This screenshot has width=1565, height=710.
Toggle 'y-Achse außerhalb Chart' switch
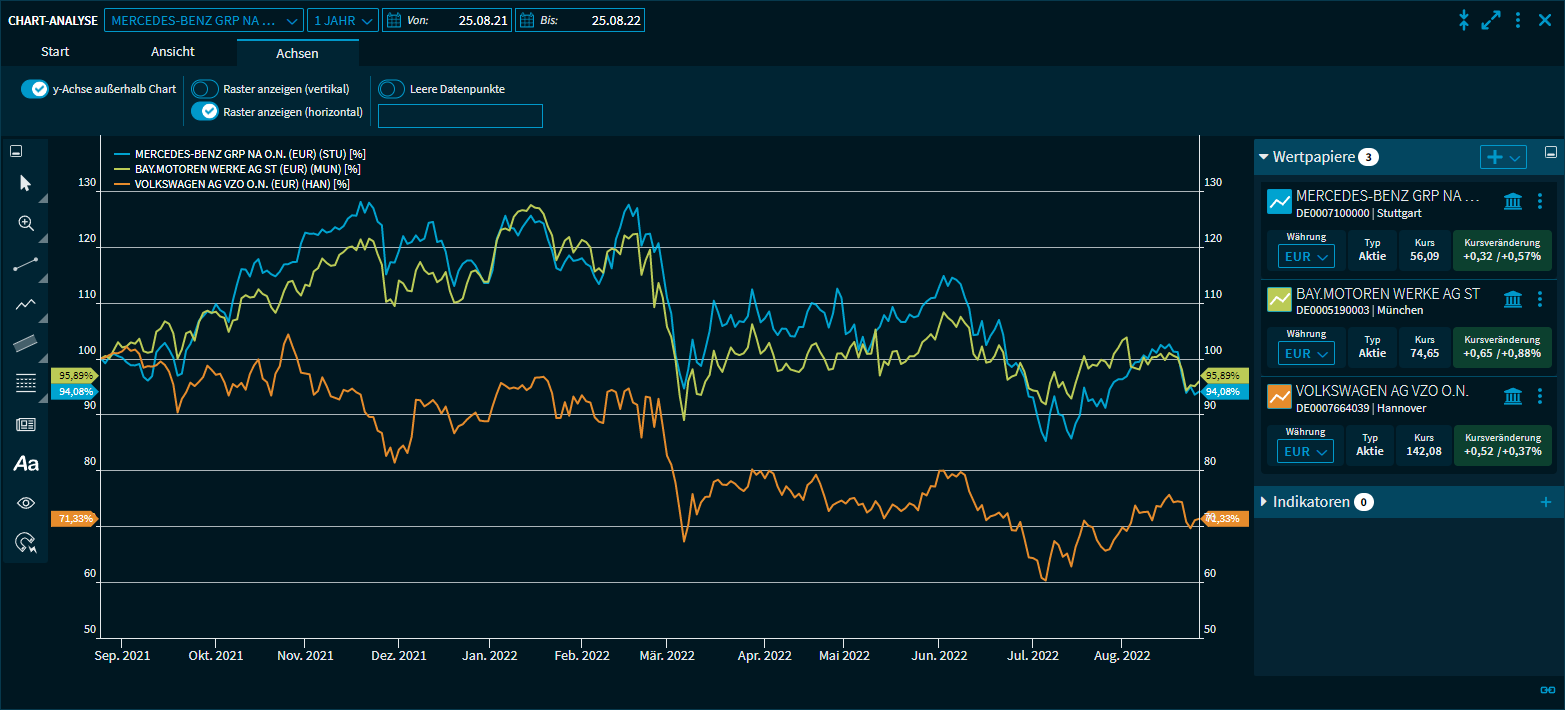[x=35, y=89]
